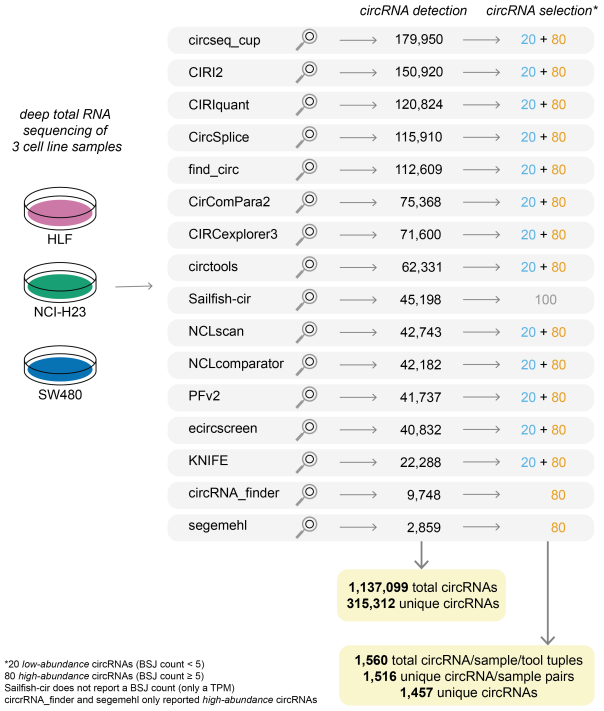Click the orange 80 for circRNA_finder

click(558, 493)
